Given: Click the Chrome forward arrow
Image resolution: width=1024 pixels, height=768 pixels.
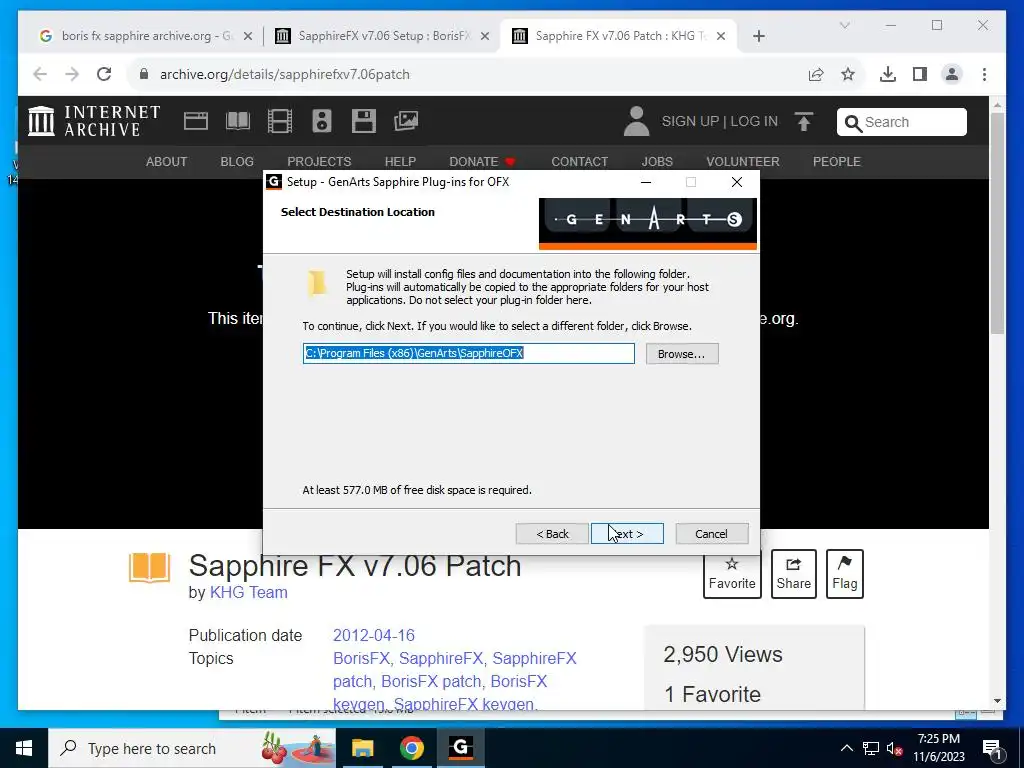Looking at the screenshot, I should click(x=72, y=74).
